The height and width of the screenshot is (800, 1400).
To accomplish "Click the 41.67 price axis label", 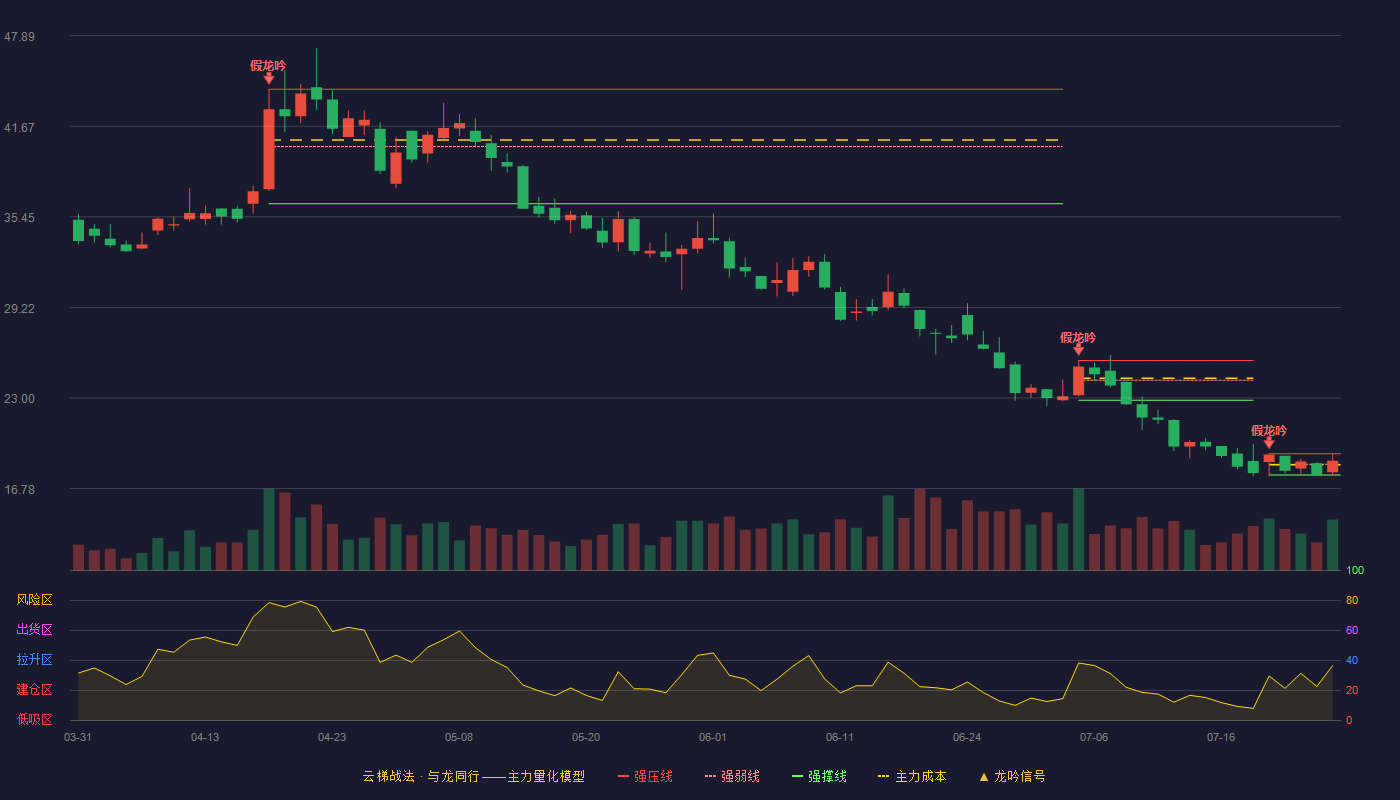I will coord(19,128).
